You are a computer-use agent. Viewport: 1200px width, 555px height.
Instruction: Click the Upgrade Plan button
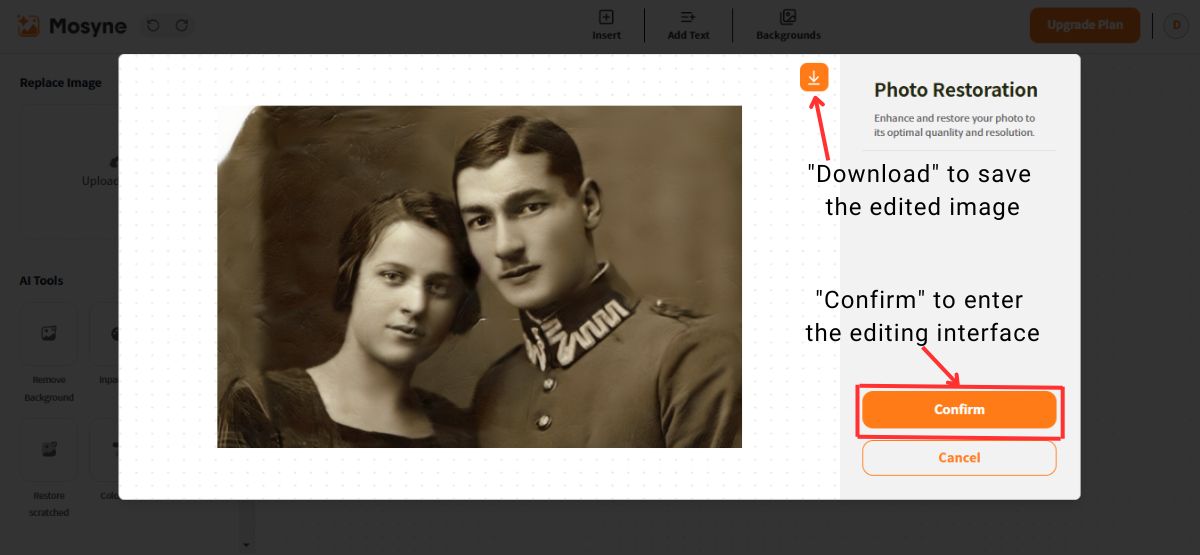(1085, 25)
